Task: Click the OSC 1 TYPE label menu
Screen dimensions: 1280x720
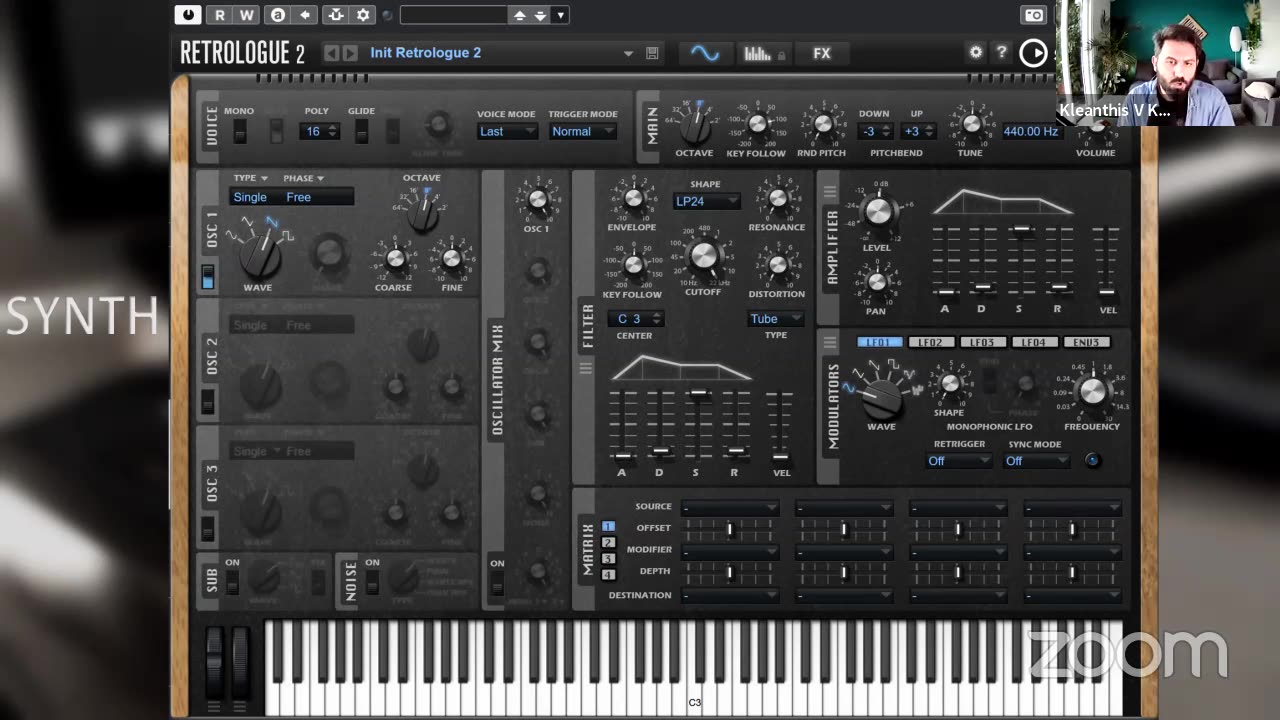Action: point(250,178)
